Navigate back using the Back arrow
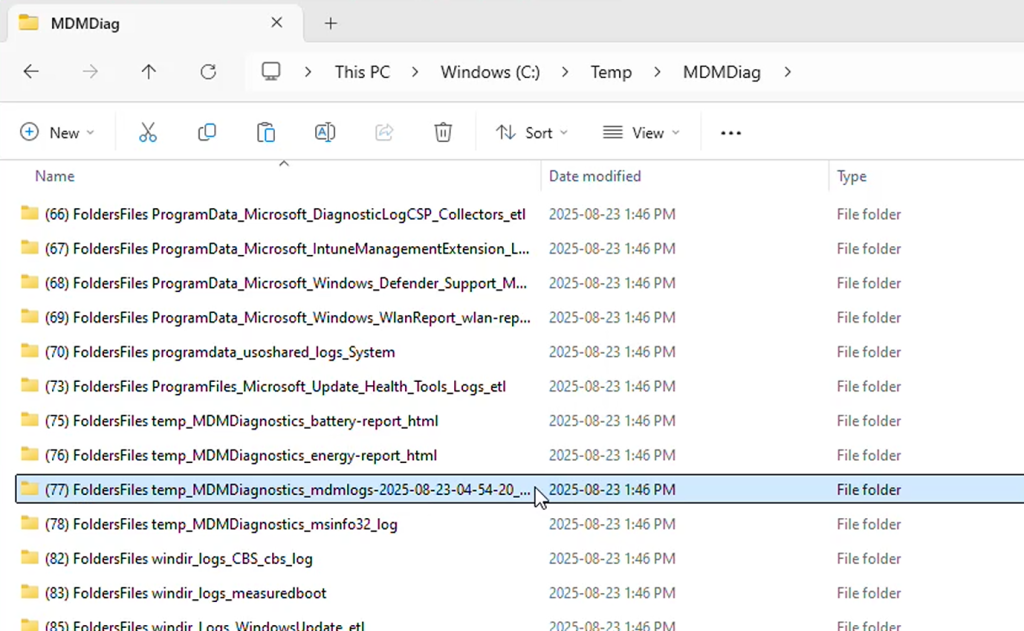This screenshot has height=631, width=1024. (x=31, y=72)
